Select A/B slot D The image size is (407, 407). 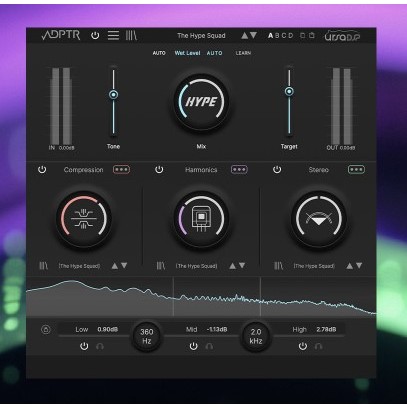point(291,35)
